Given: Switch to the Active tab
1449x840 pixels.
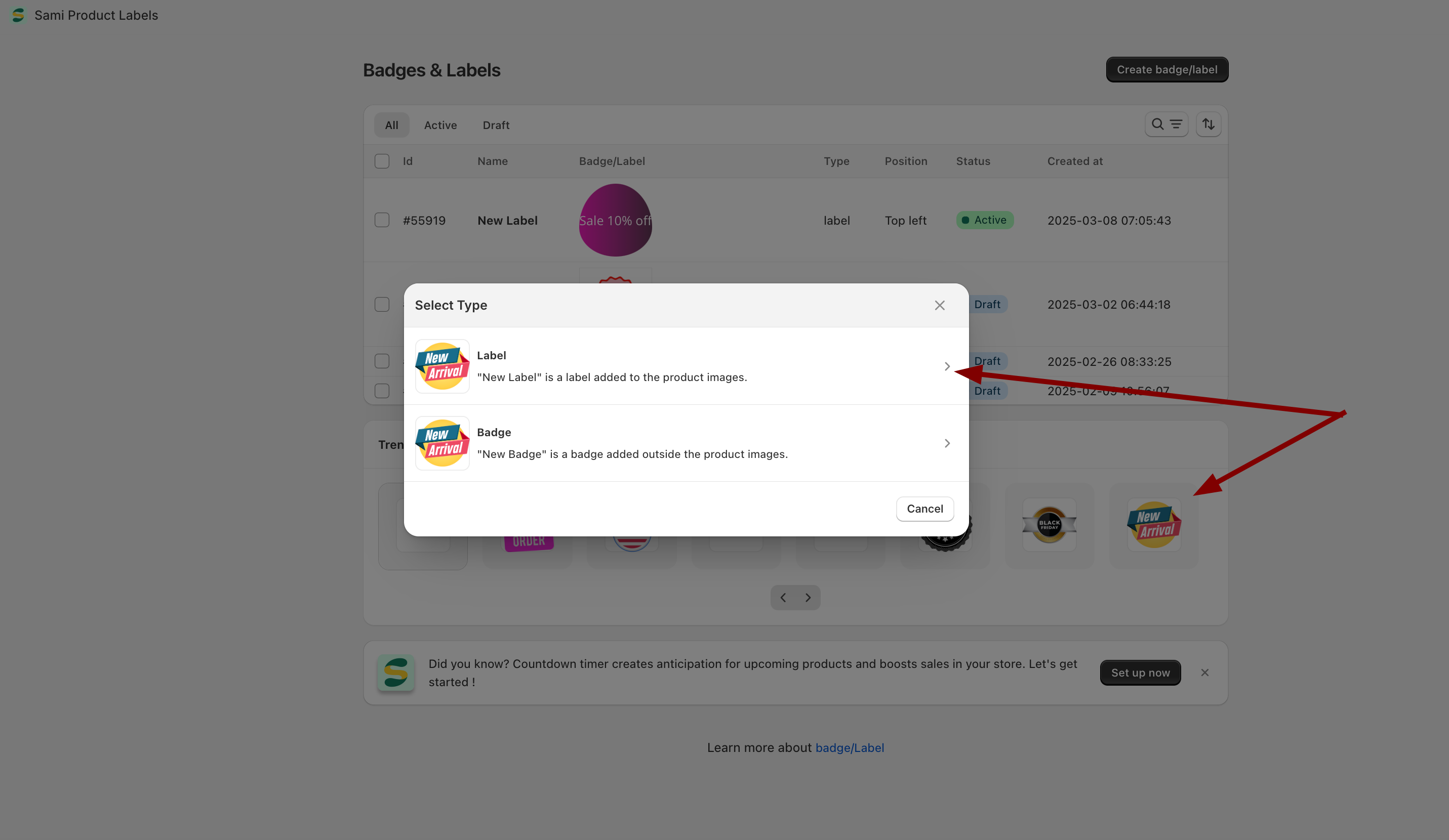Looking at the screenshot, I should [x=440, y=124].
